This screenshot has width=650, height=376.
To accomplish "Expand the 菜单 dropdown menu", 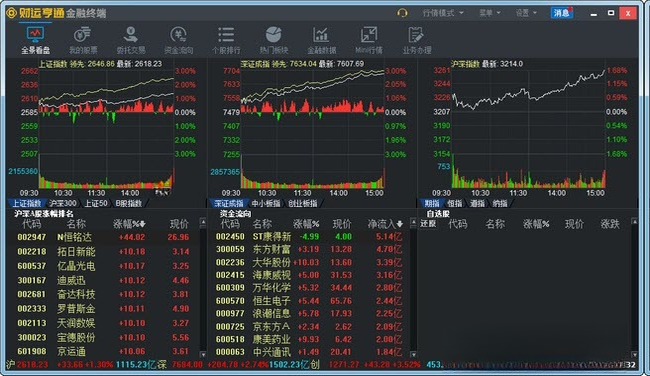I will 490,13.
